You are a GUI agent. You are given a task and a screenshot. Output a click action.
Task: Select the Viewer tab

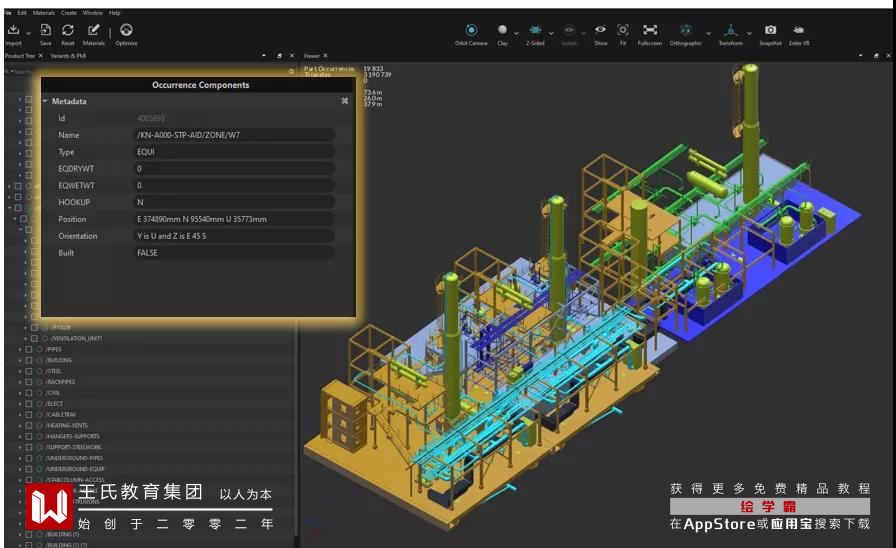[x=311, y=56]
